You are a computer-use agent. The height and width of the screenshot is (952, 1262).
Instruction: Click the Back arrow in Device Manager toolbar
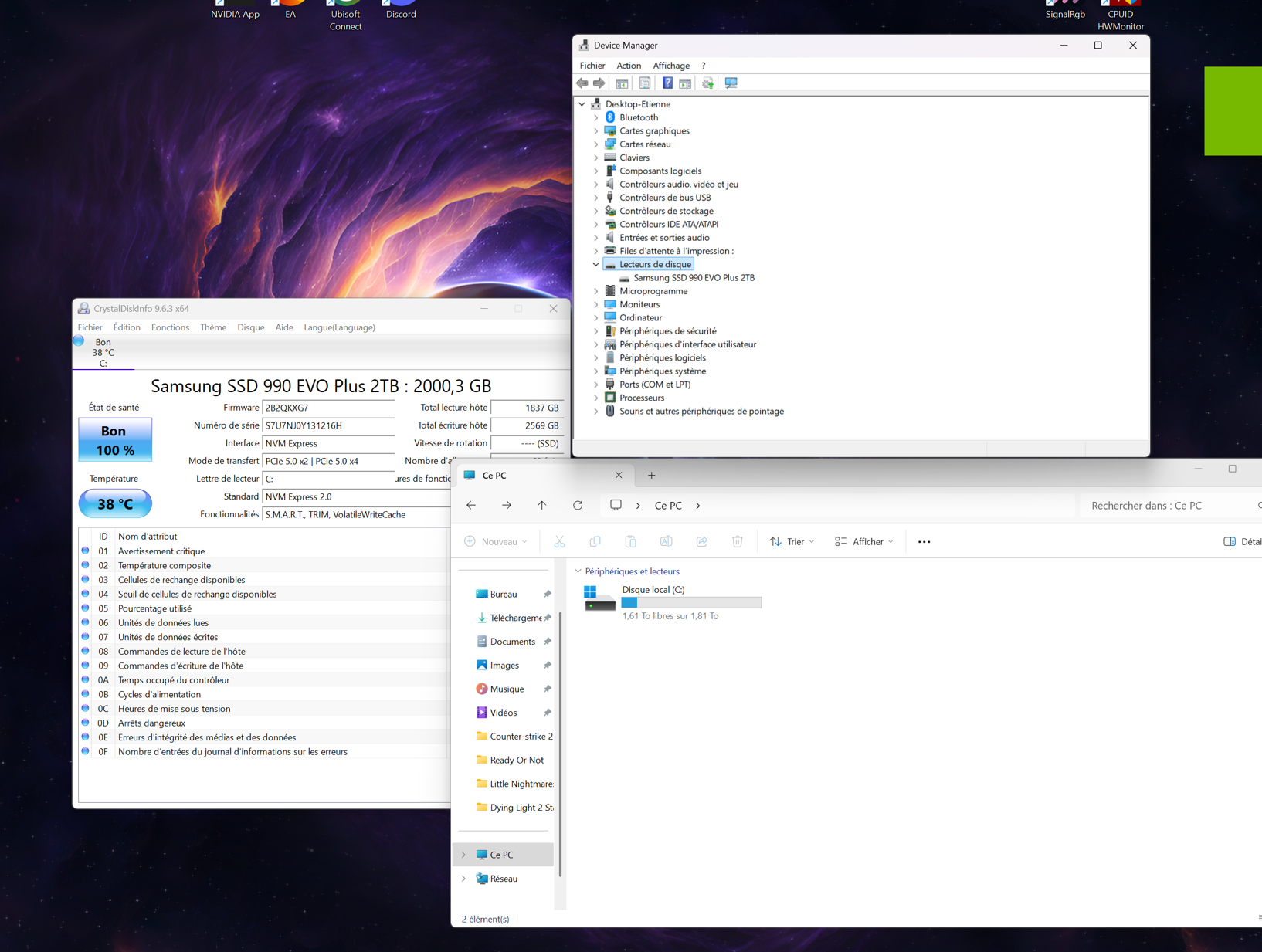pyautogui.click(x=582, y=83)
